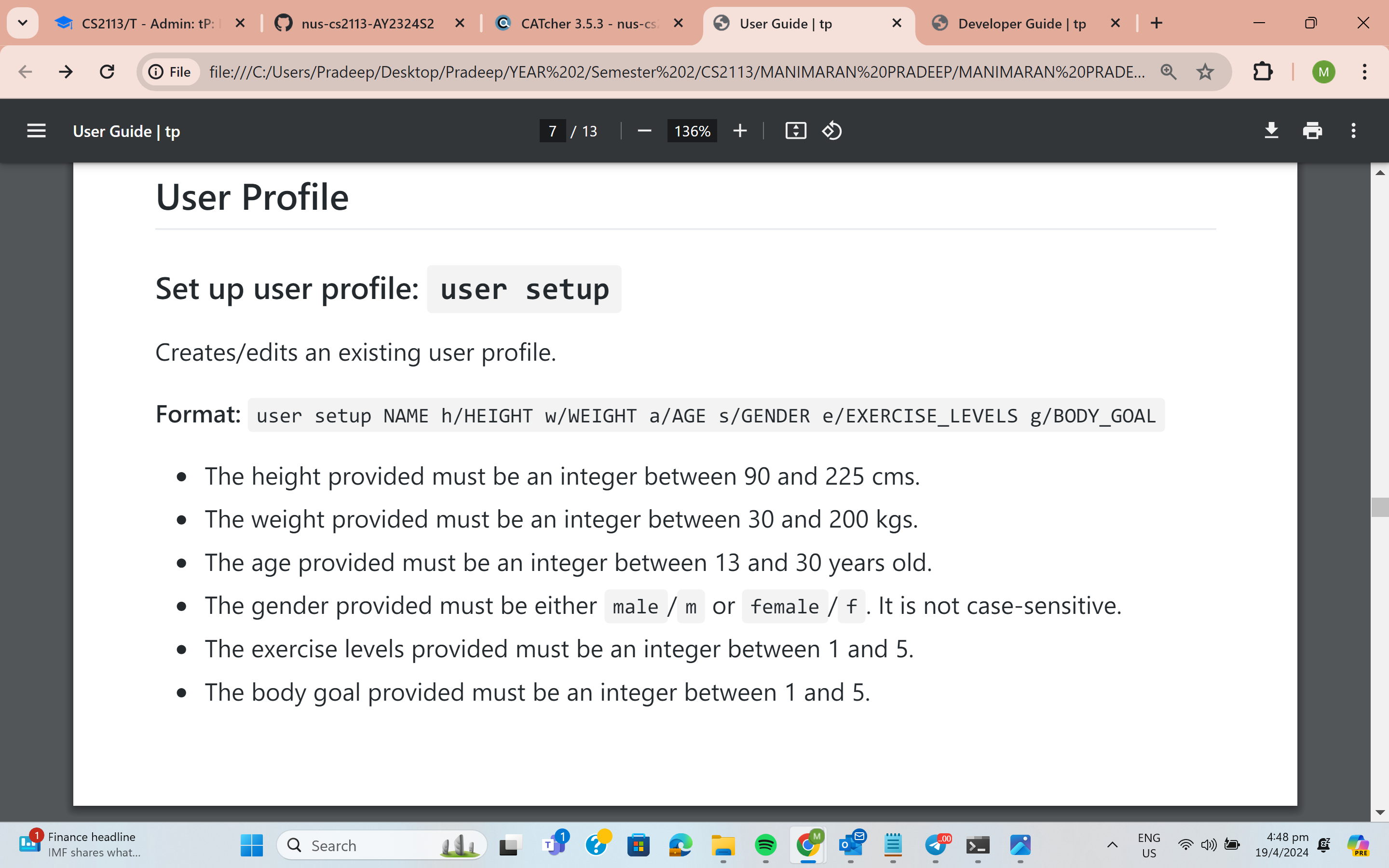
Task: Open the Chrome three-dot menu
Action: coord(1364,72)
